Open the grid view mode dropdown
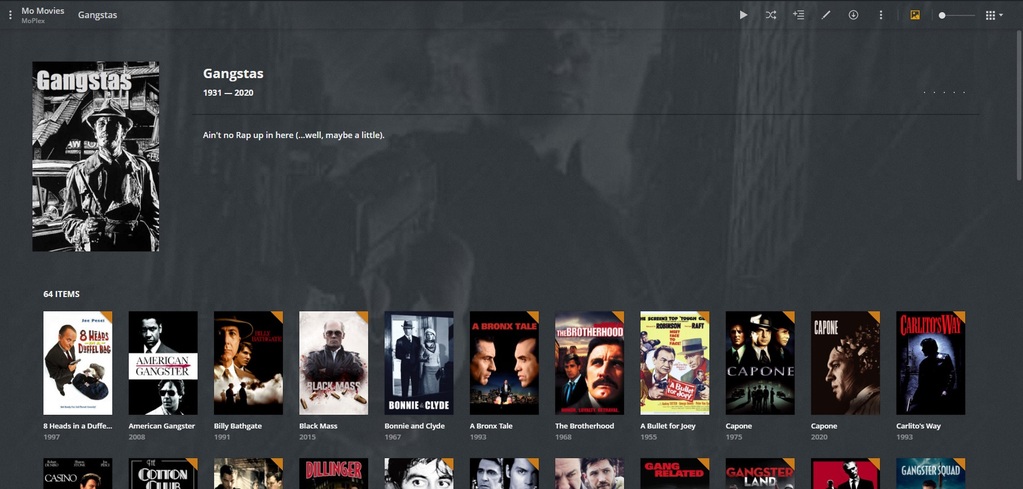Viewport: 1023px width, 489px height. pos(994,15)
